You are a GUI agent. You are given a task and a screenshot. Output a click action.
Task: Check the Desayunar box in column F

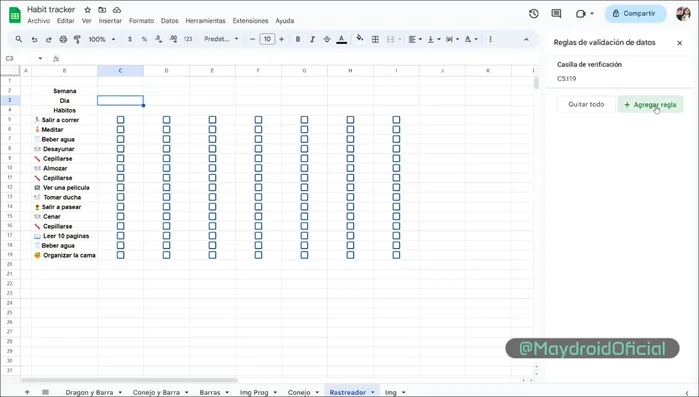point(258,149)
